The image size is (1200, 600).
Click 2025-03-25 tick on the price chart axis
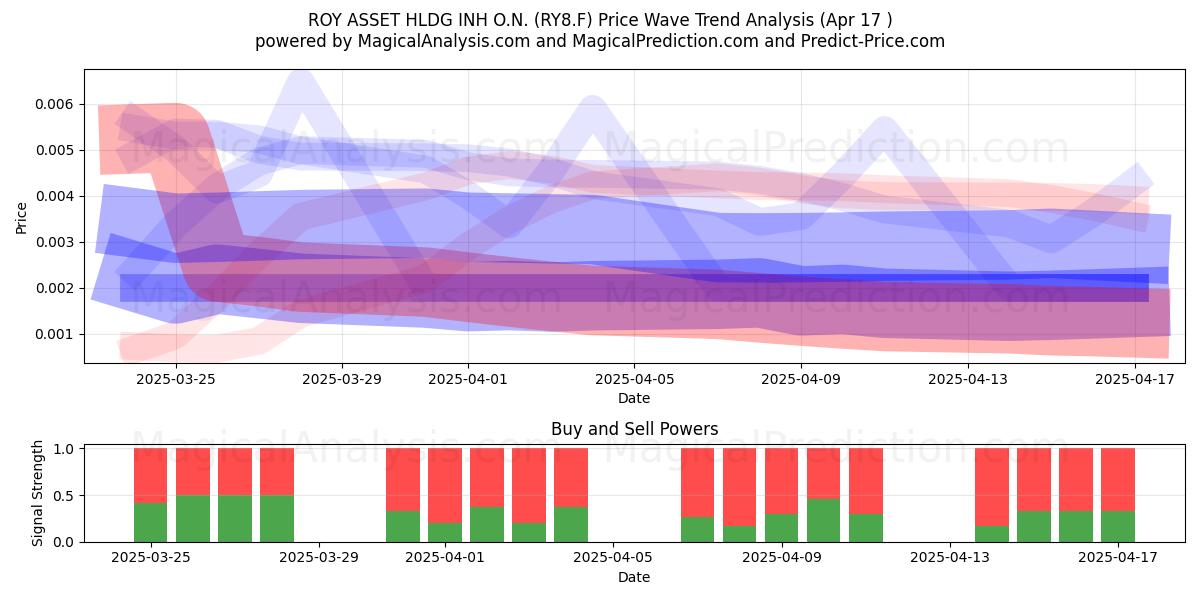click(x=176, y=379)
